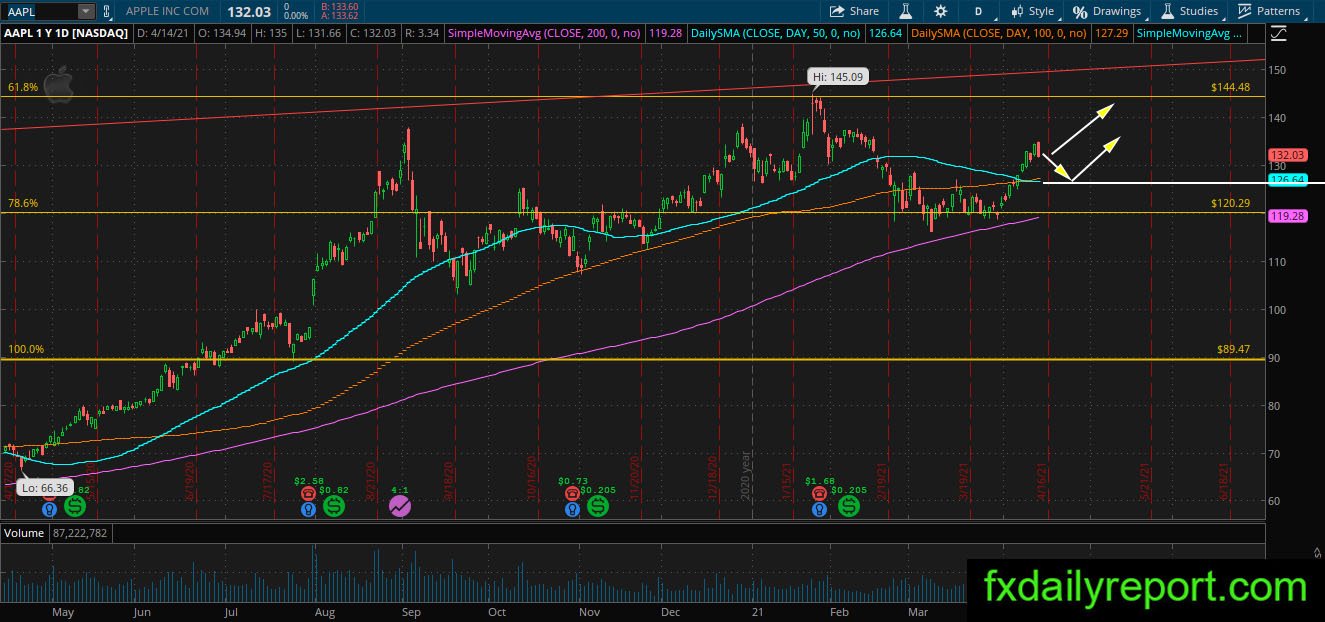Click the late-January lightbulb event icon
Screen dimensions: 1325x622
tap(820, 508)
